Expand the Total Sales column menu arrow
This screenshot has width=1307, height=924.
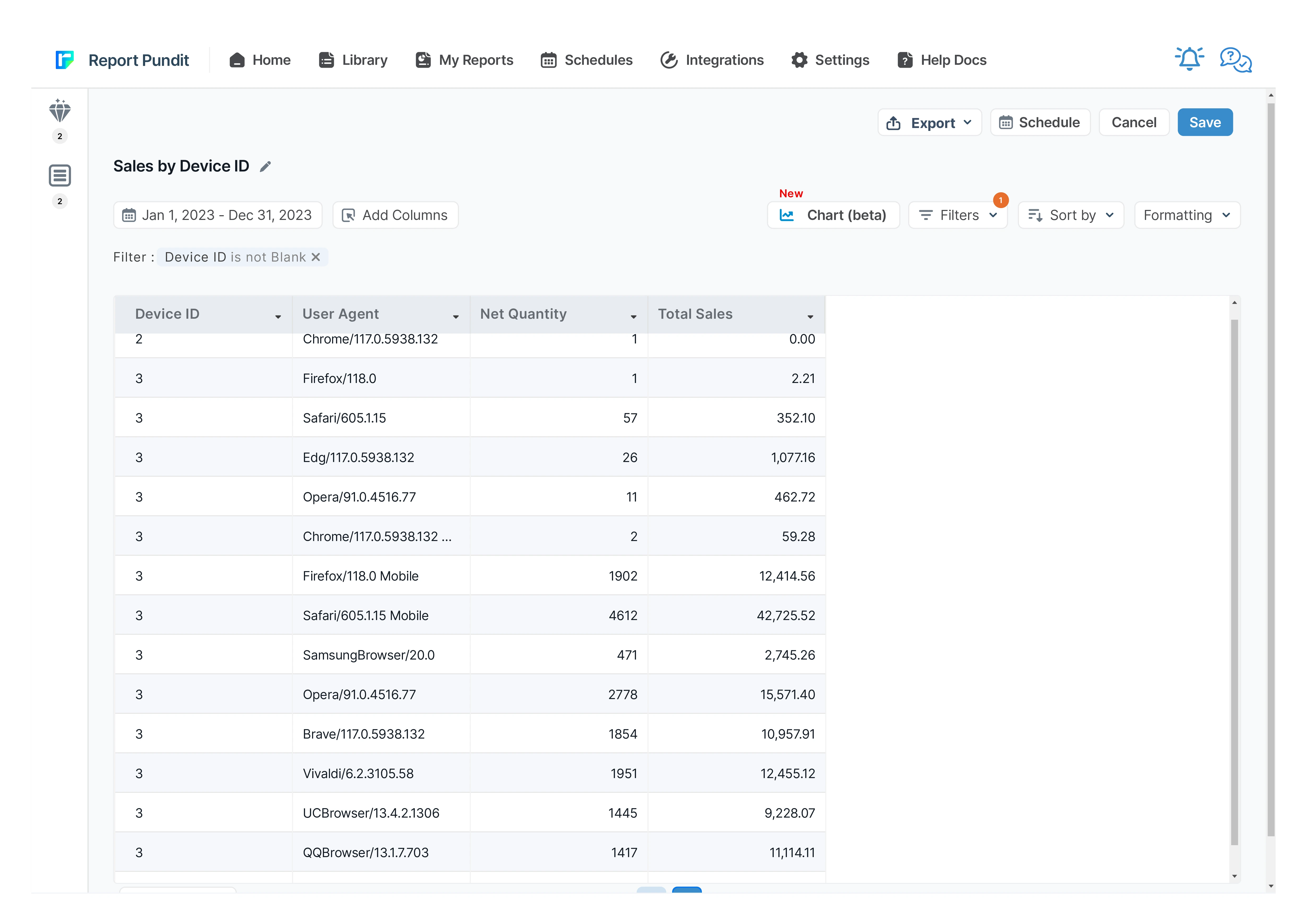810,317
